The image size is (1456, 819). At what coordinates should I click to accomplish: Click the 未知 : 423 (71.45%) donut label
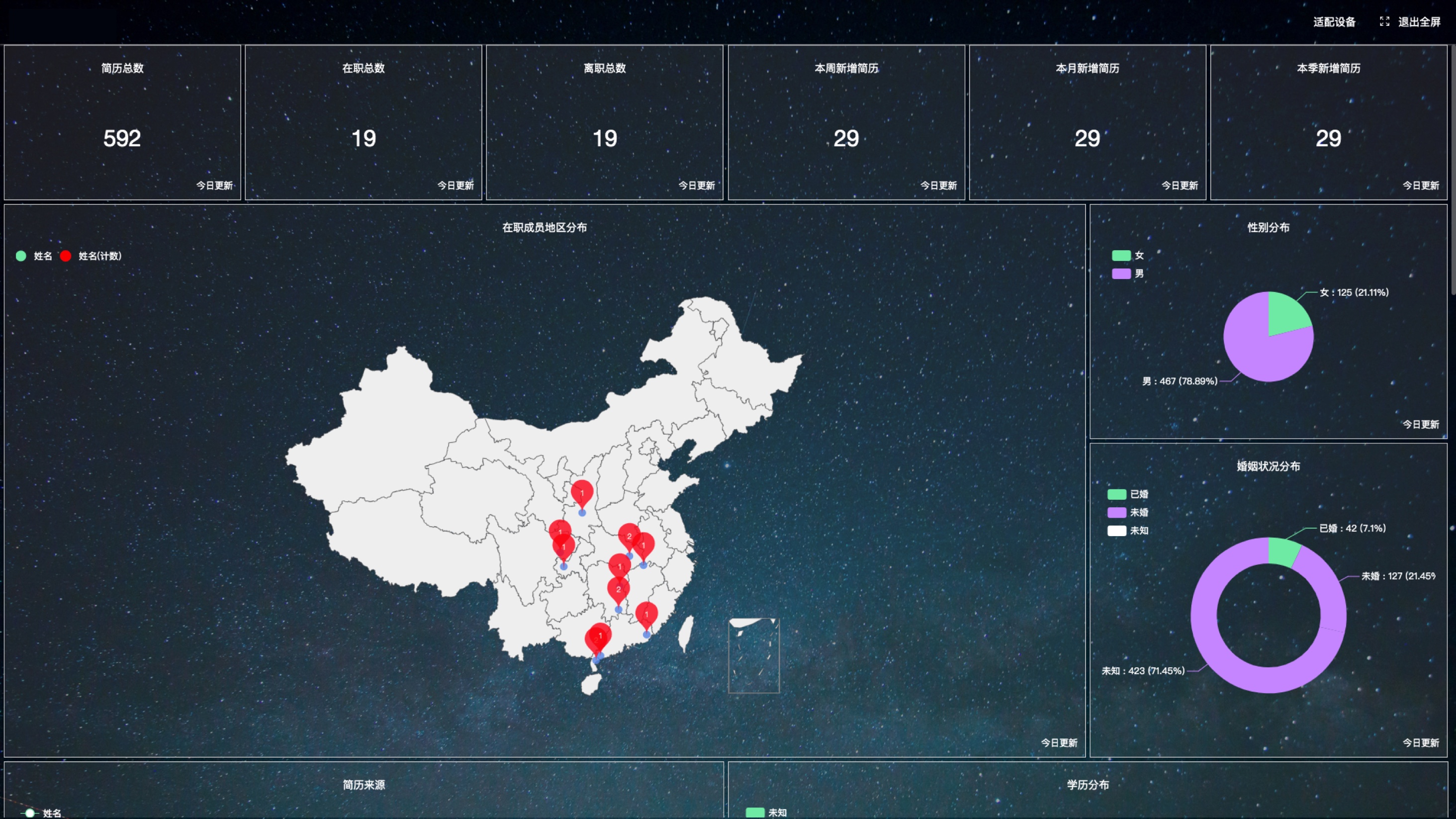(x=1143, y=671)
